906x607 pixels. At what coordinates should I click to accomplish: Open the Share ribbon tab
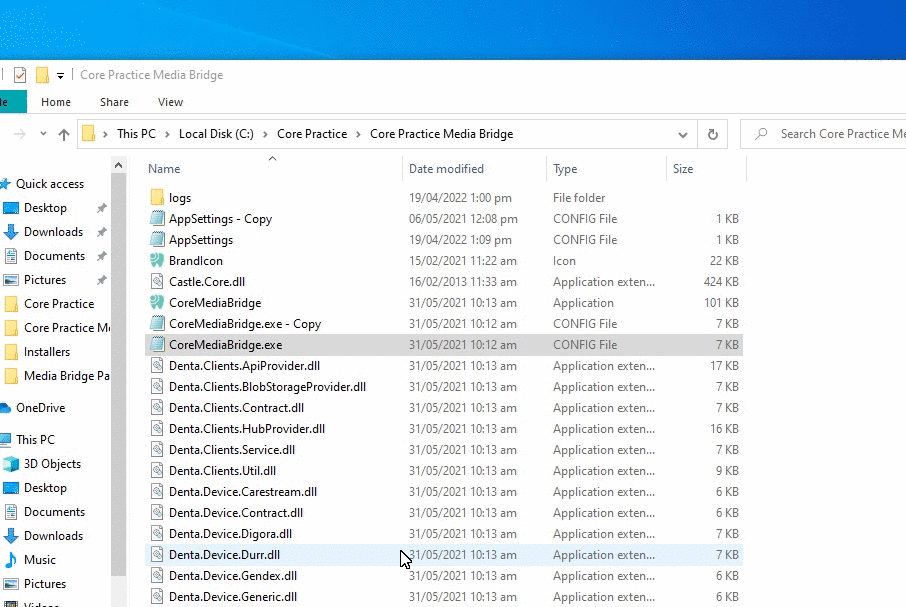coord(114,102)
